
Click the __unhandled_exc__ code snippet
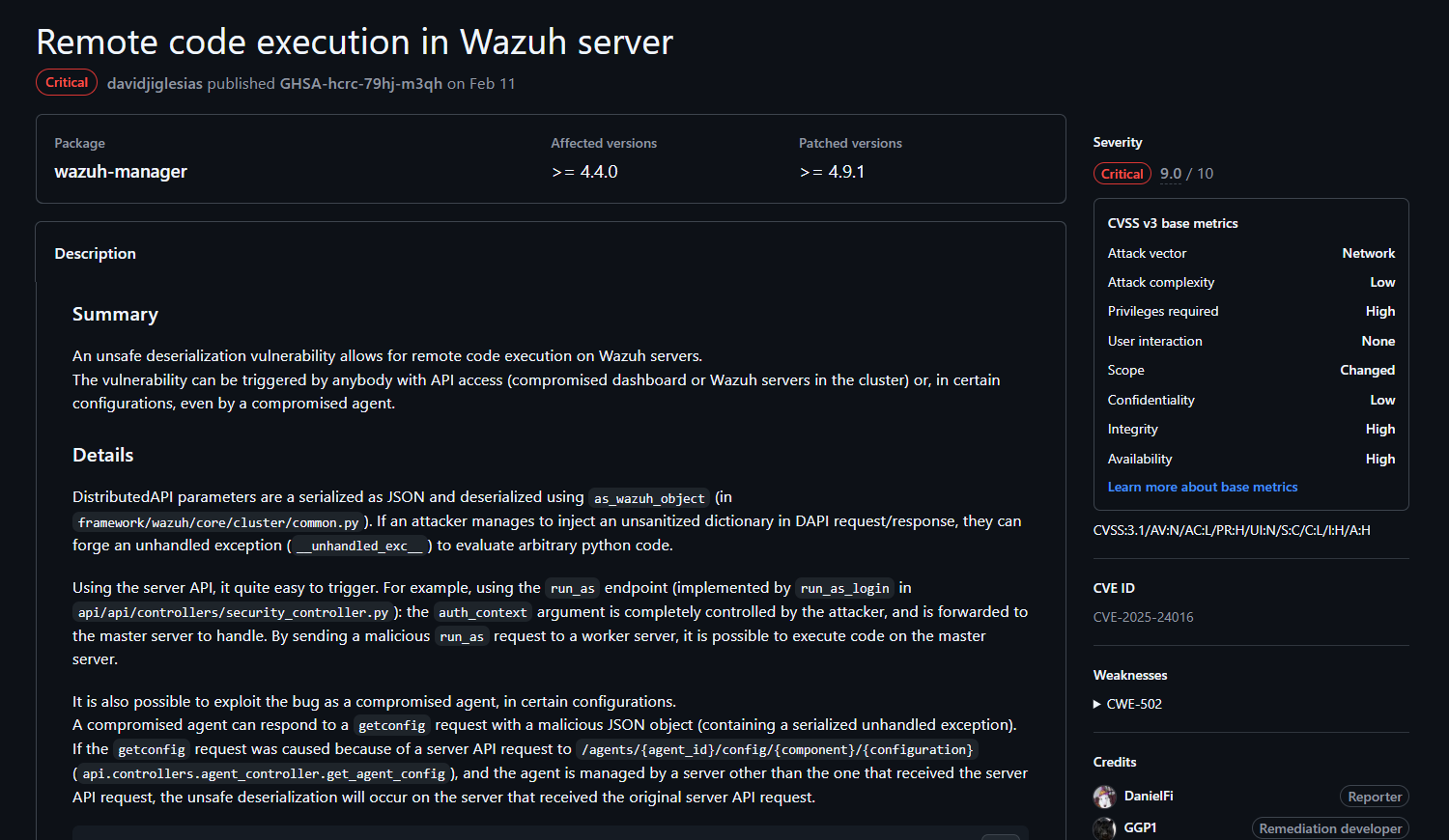coord(359,546)
